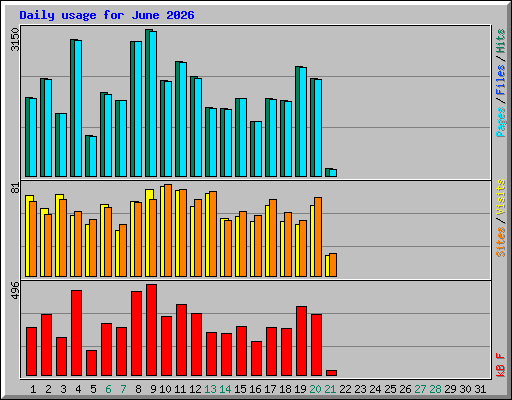Click day label 25 on the x-axis
The height and width of the screenshot is (400, 512).
(390, 389)
